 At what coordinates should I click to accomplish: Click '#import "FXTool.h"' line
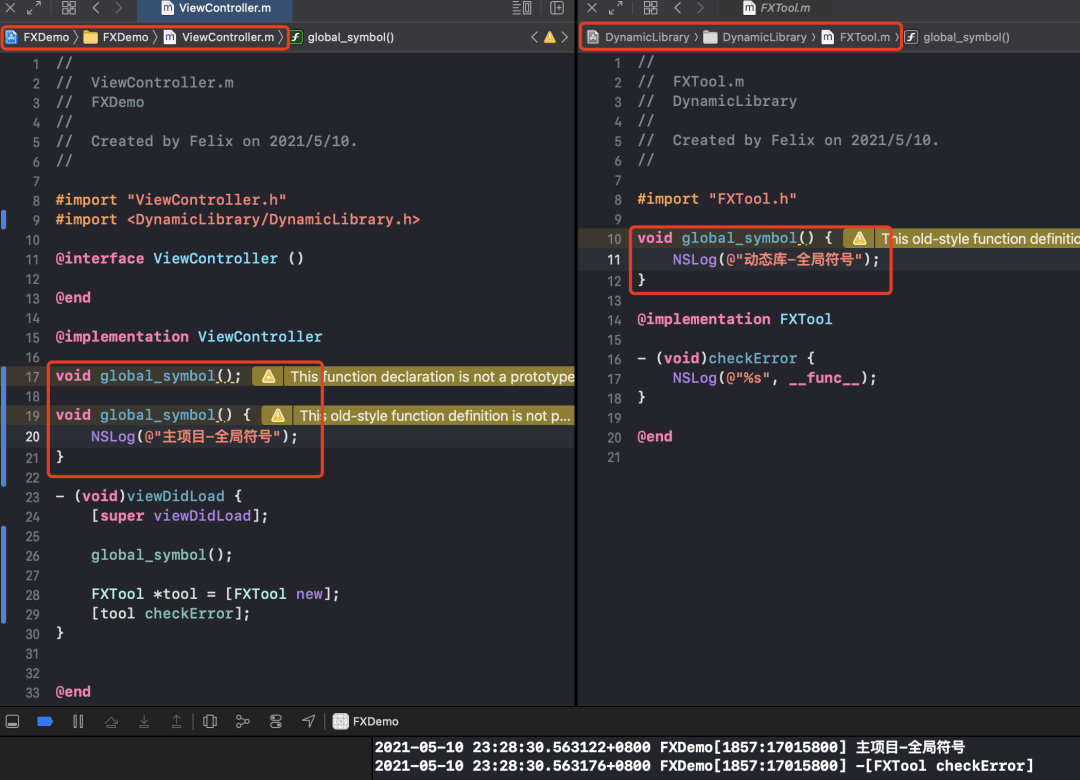717,198
